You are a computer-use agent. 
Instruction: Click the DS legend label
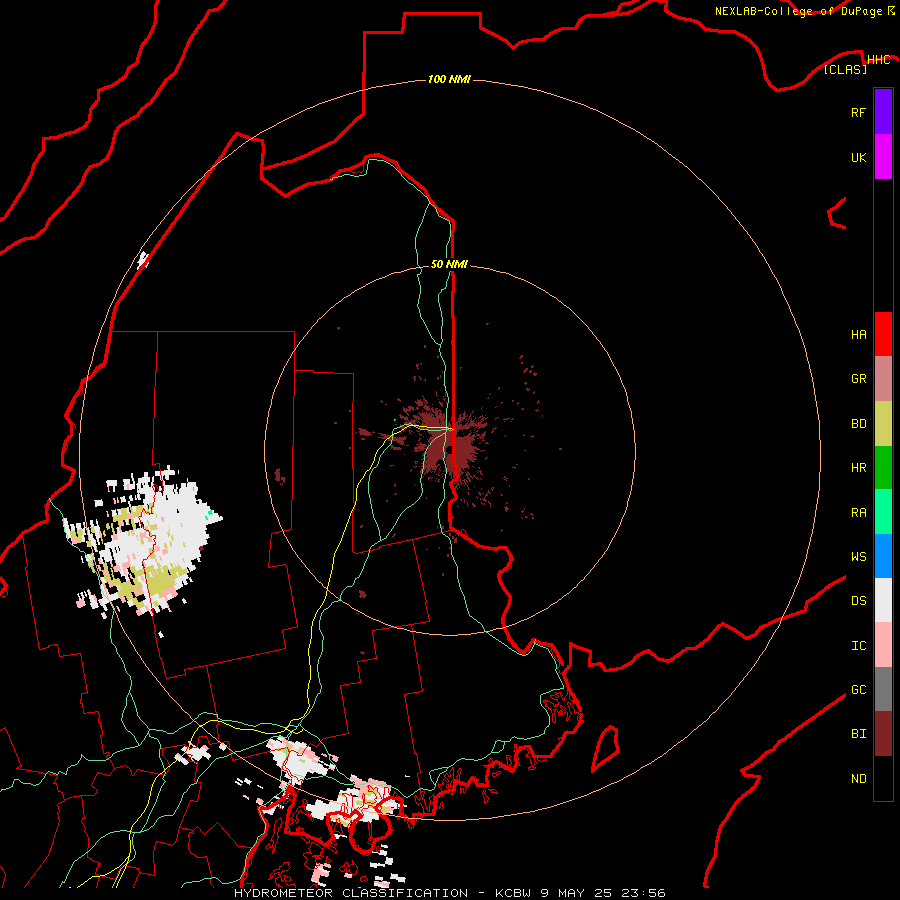[858, 601]
